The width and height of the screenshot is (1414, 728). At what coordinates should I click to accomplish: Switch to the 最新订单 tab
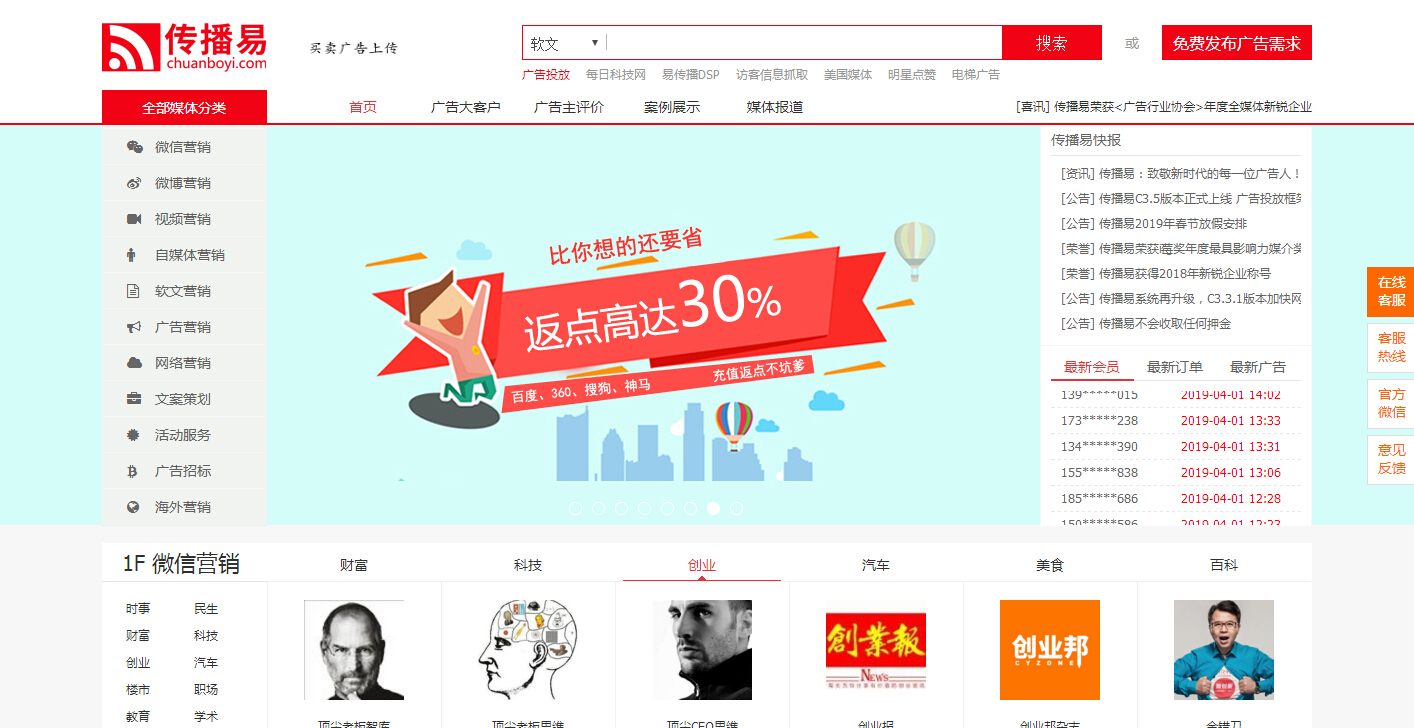tap(1175, 367)
